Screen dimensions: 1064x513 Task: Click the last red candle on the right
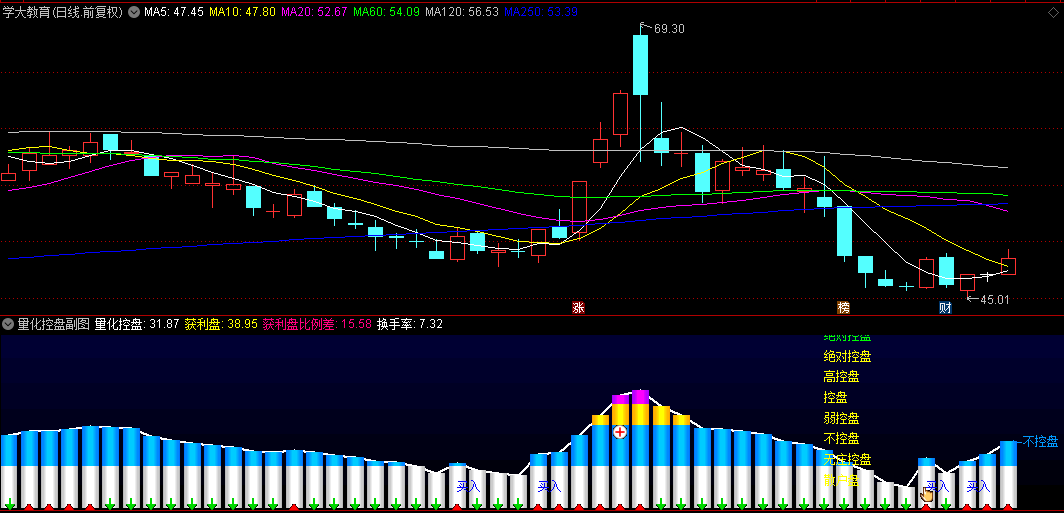coord(1008,267)
